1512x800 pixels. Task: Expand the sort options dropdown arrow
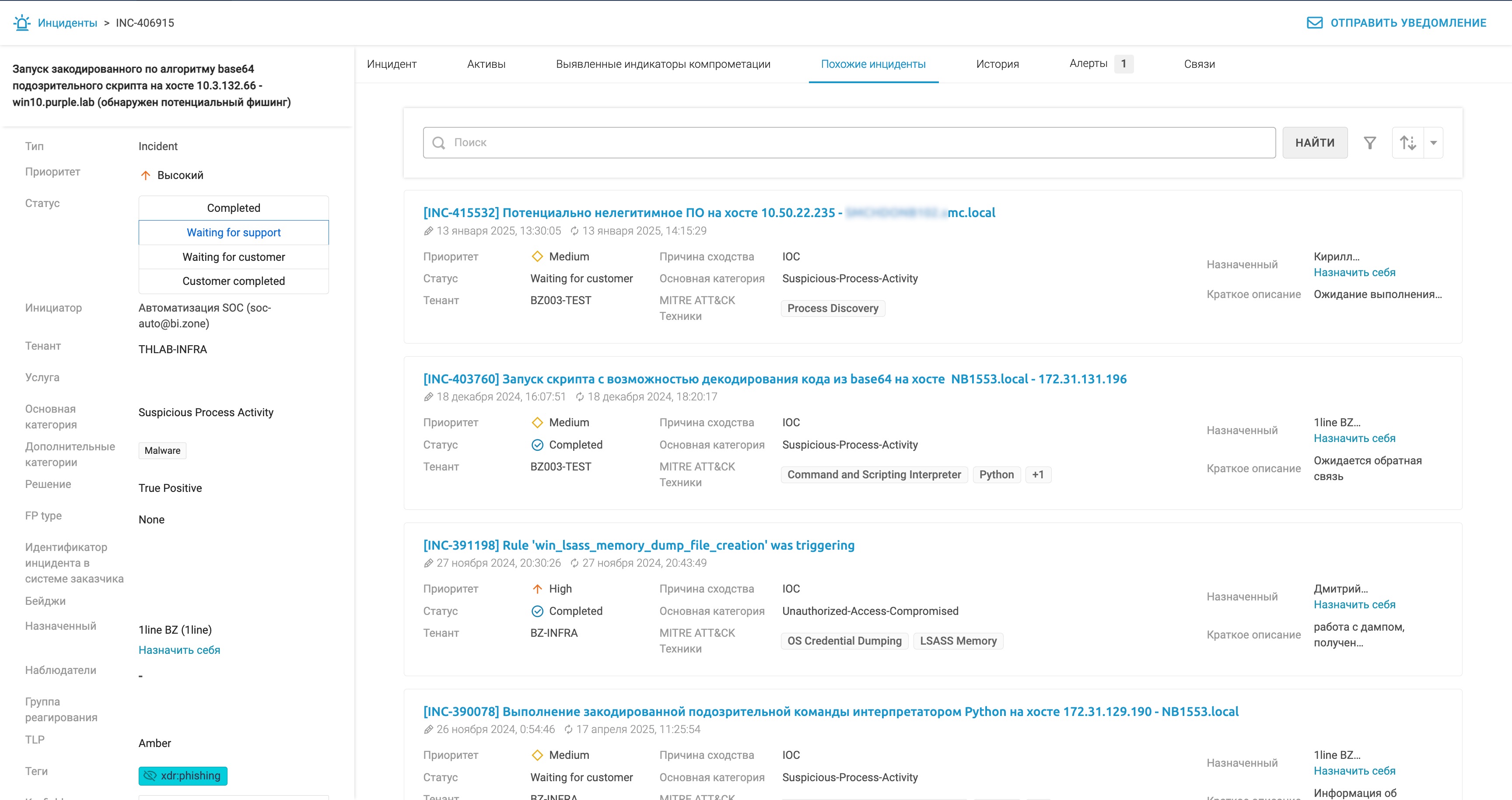pyautogui.click(x=1433, y=143)
